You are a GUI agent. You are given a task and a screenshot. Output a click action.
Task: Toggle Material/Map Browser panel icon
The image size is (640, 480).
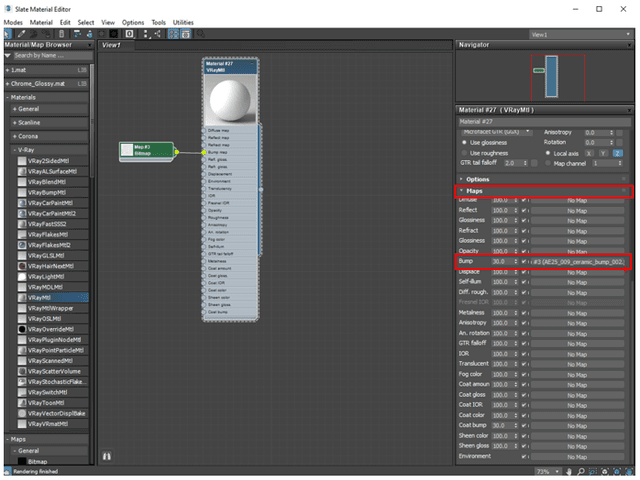[173, 34]
